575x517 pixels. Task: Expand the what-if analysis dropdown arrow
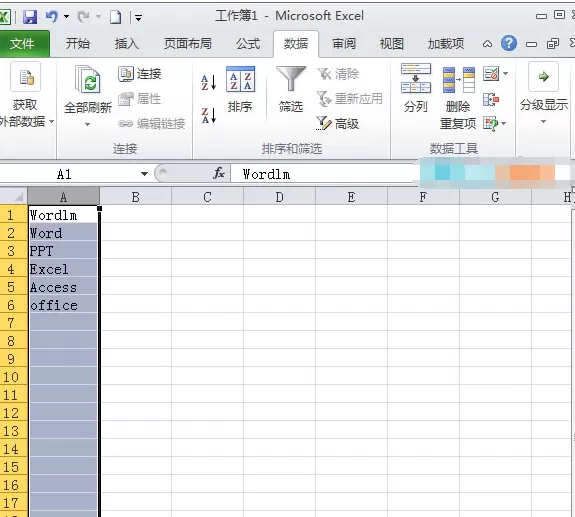click(503, 124)
